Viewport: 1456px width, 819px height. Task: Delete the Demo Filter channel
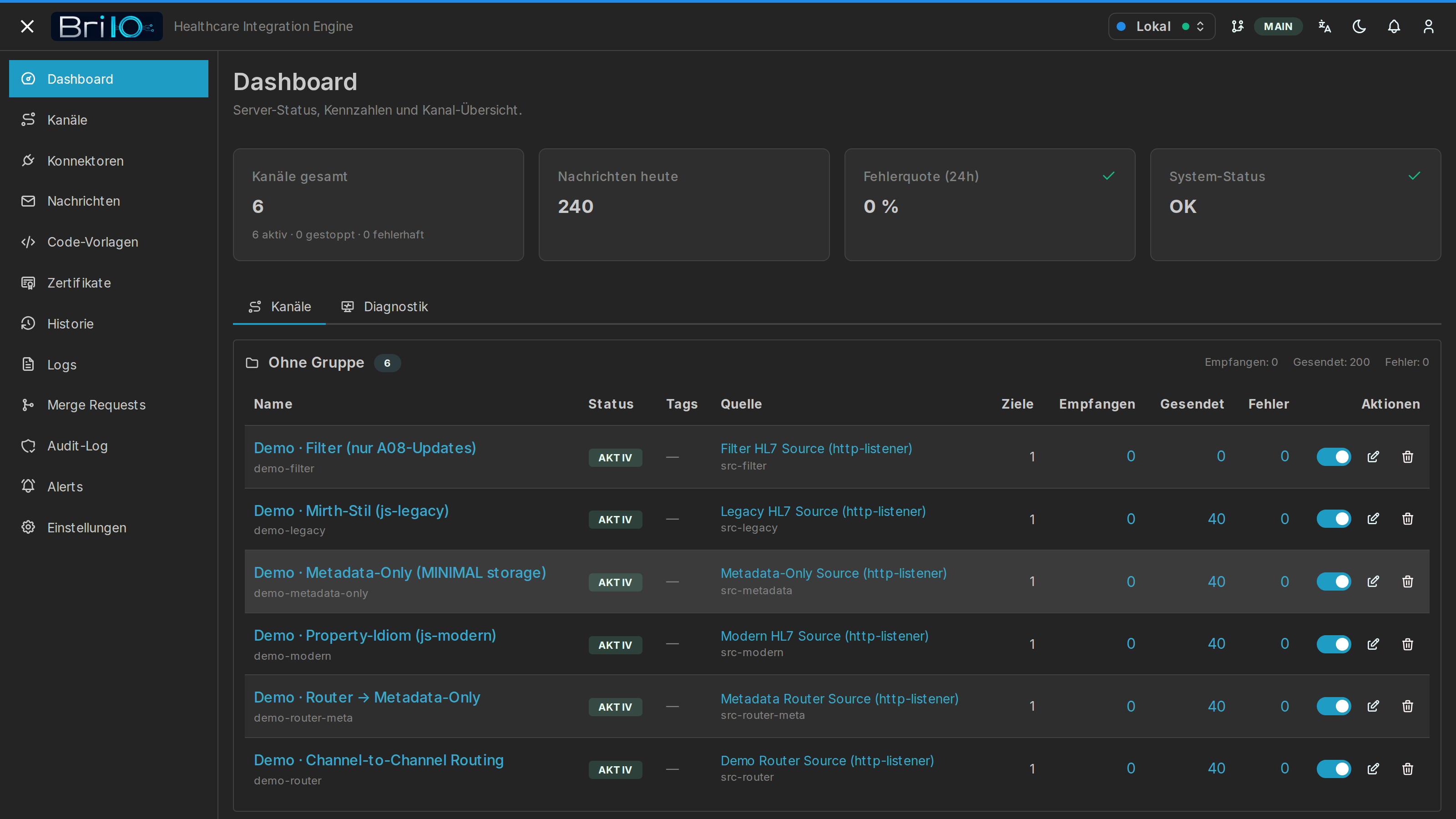pos(1407,457)
